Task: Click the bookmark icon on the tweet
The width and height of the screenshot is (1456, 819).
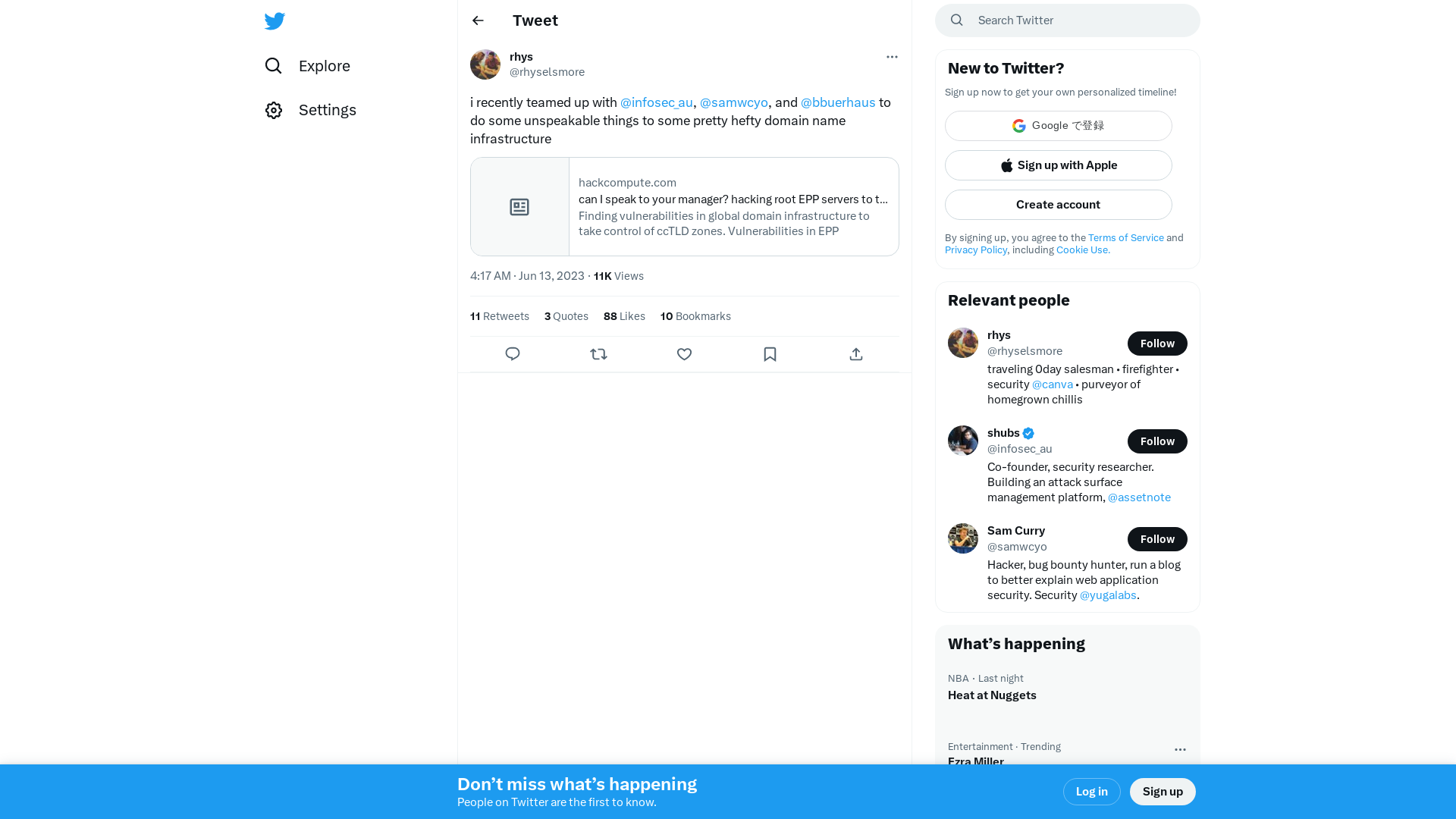Action: pyautogui.click(x=770, y=354)
